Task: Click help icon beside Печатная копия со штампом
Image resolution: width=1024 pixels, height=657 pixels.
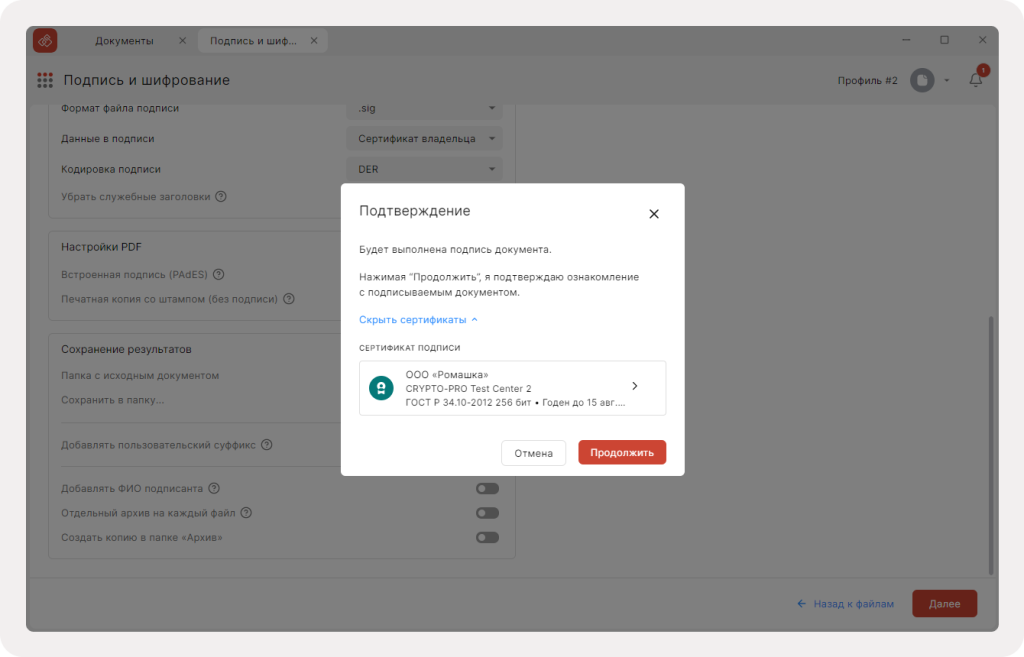Action: click(x=289, y=298)
